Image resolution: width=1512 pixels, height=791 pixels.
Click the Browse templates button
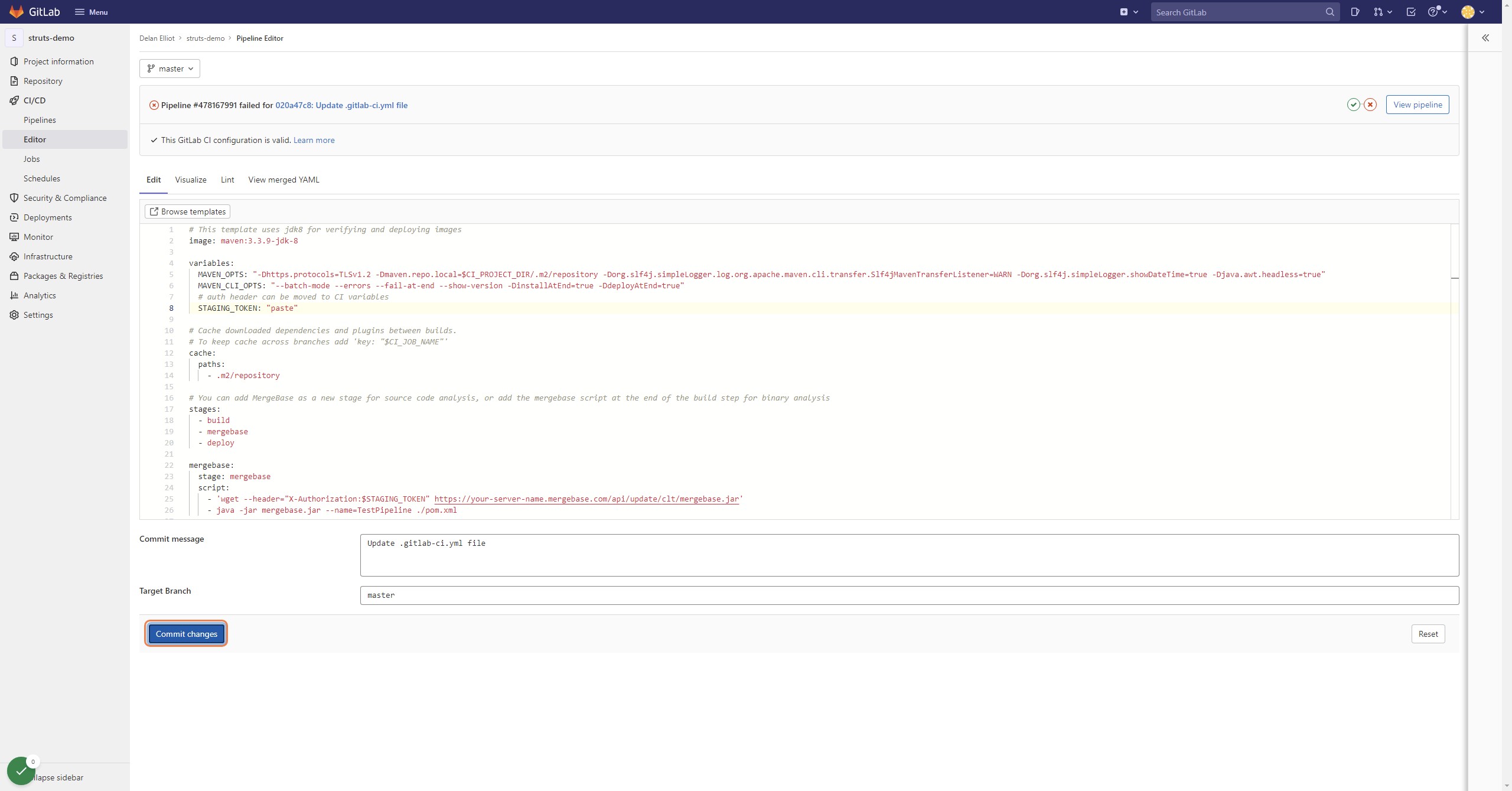[x=187, y=211]
